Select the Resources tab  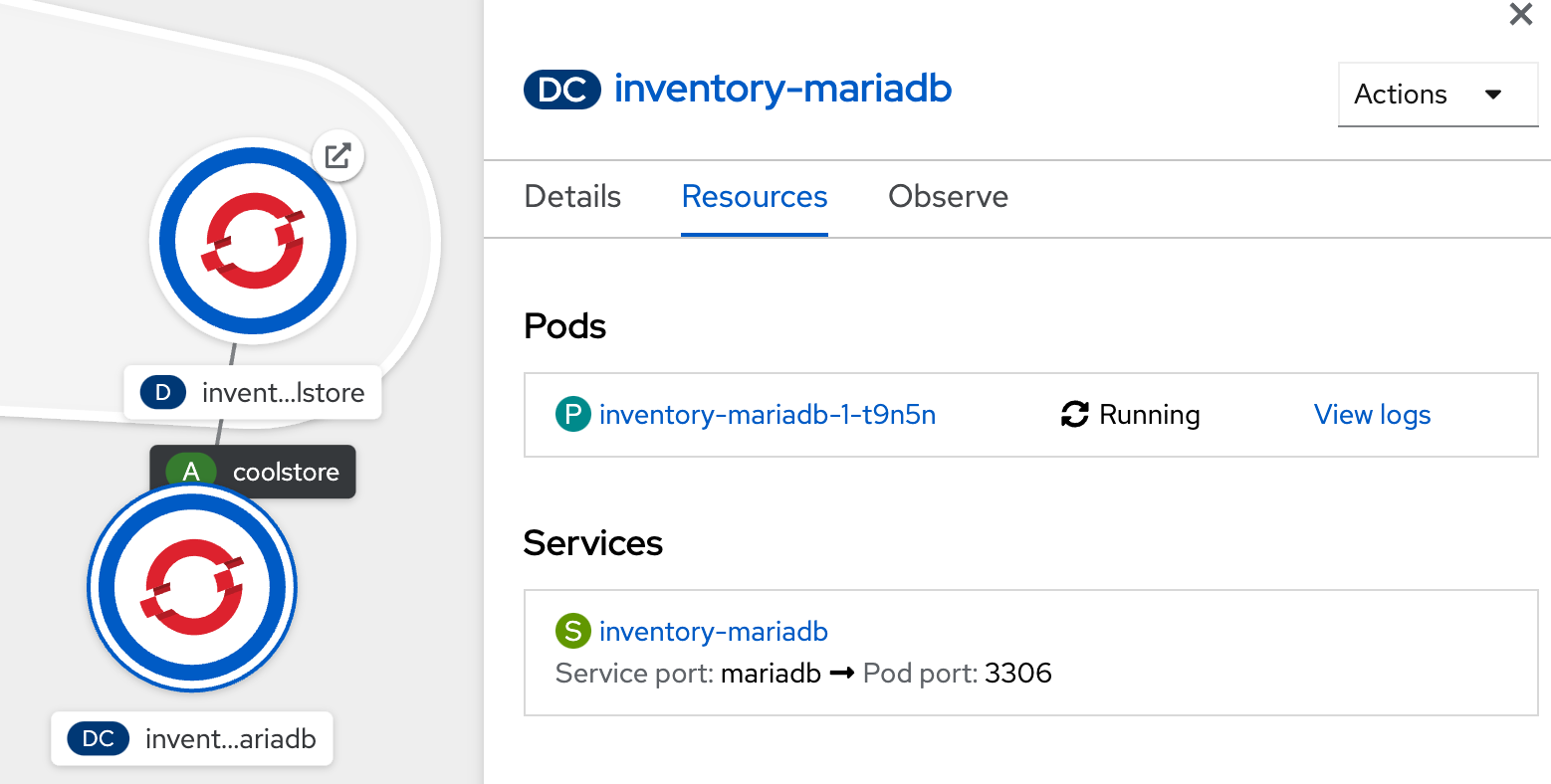coord(755,197)
